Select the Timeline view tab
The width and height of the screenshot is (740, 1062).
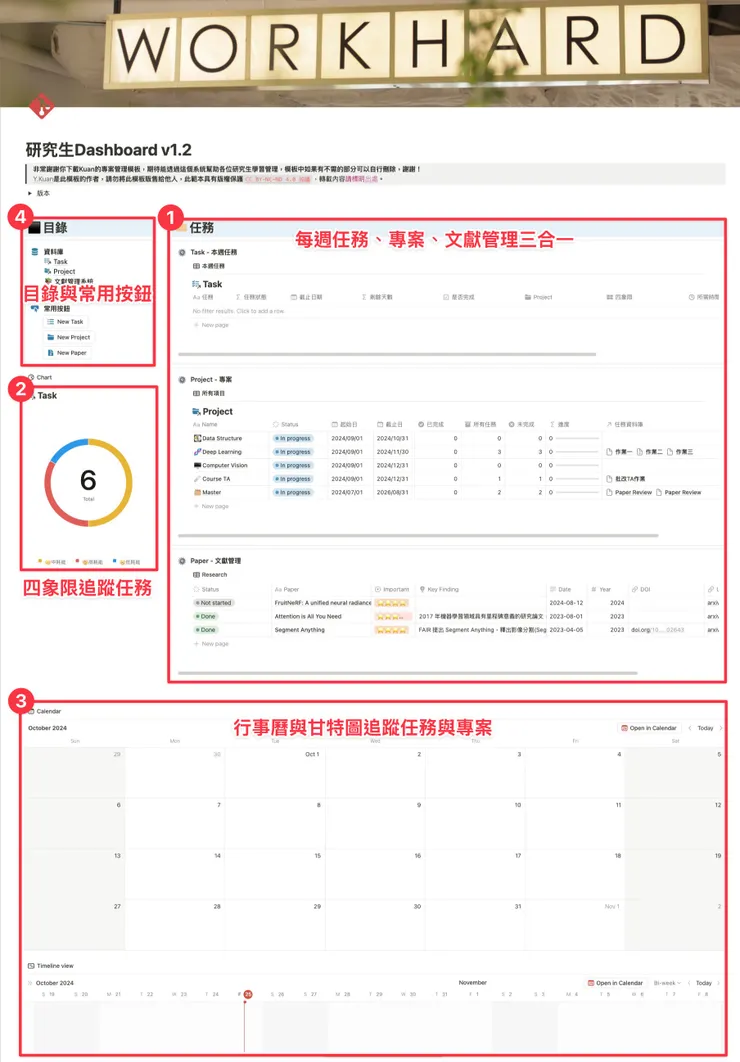51,967
